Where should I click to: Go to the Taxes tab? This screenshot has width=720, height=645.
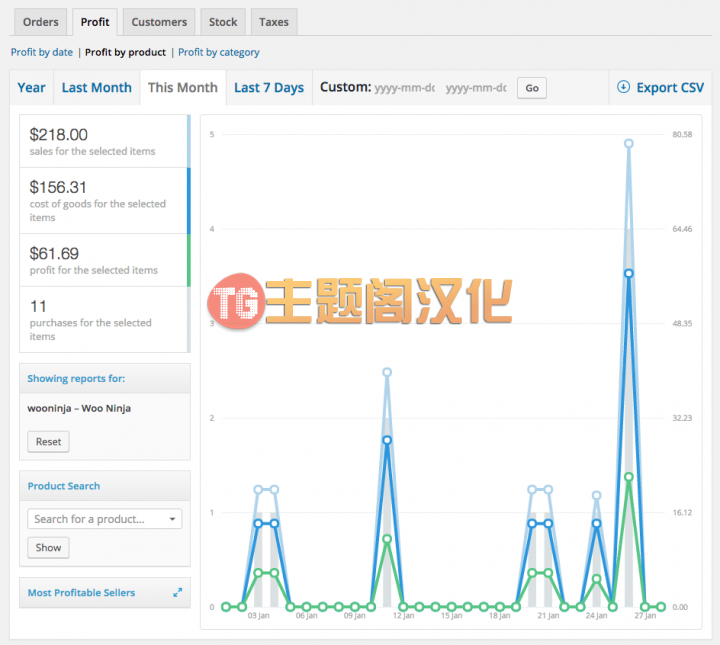pos(274,22)
